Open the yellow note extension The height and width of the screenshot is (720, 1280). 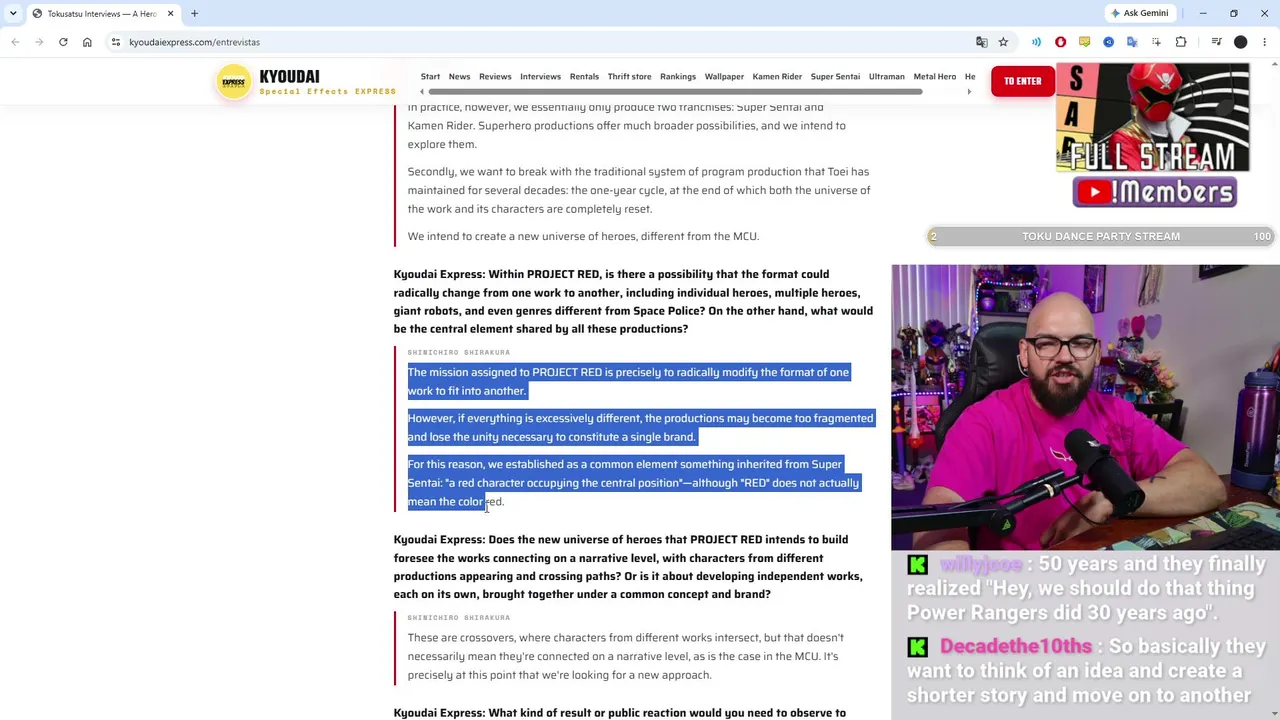(x=1084, y=42)
